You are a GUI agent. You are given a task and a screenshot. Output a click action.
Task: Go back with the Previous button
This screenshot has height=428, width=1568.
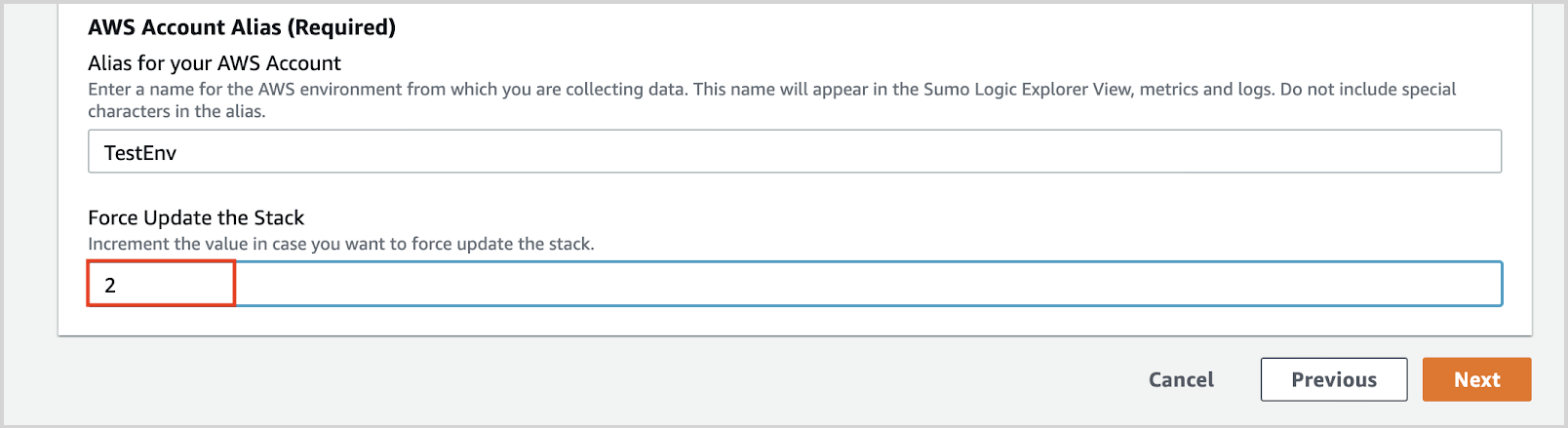1333,379
